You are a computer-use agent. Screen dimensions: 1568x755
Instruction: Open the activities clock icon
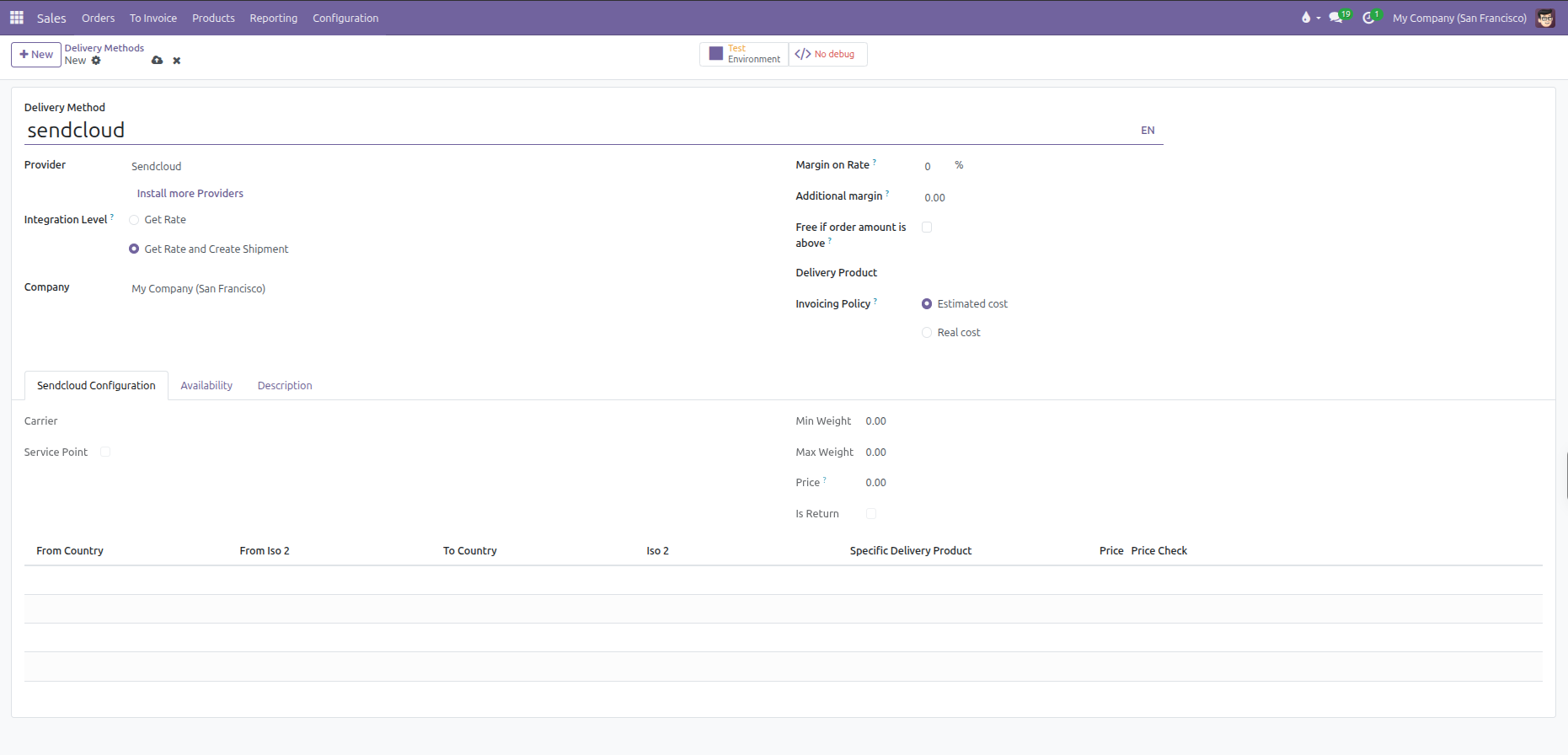[x=1368, y=18]
